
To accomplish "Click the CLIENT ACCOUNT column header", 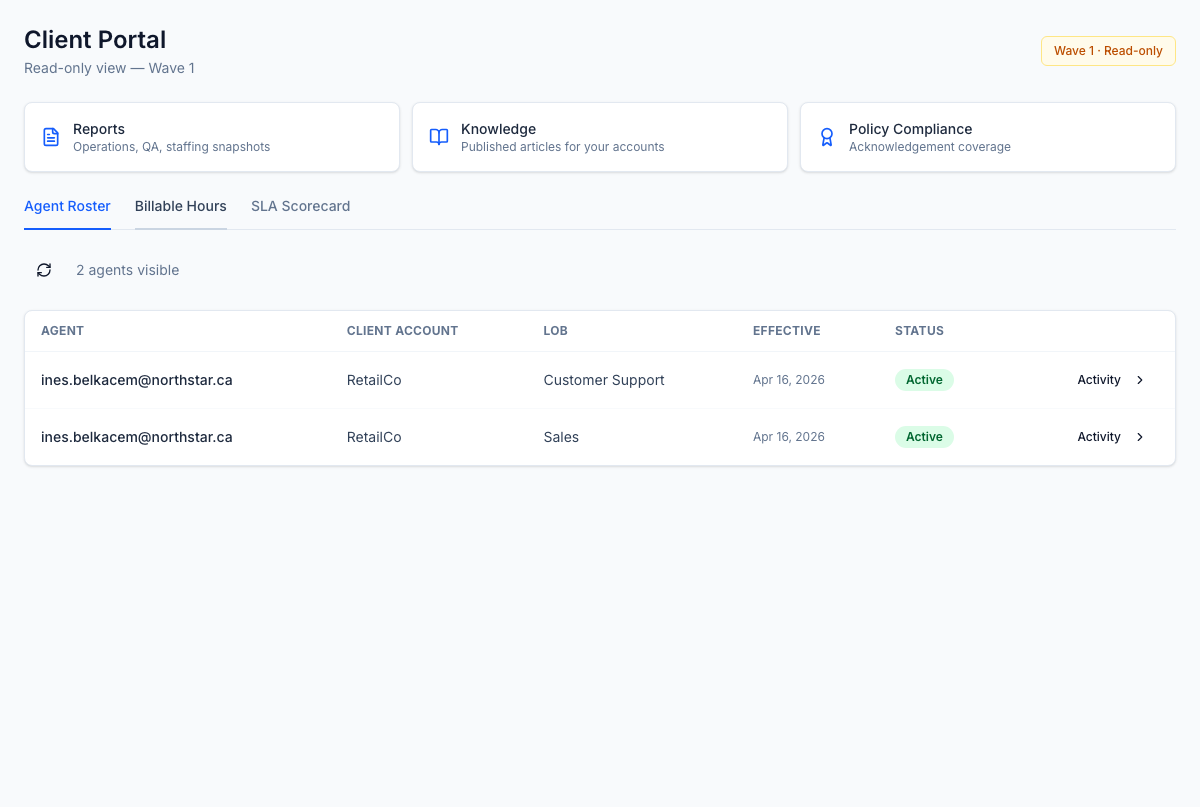I will pyautogui.click(x=402, y=331).
